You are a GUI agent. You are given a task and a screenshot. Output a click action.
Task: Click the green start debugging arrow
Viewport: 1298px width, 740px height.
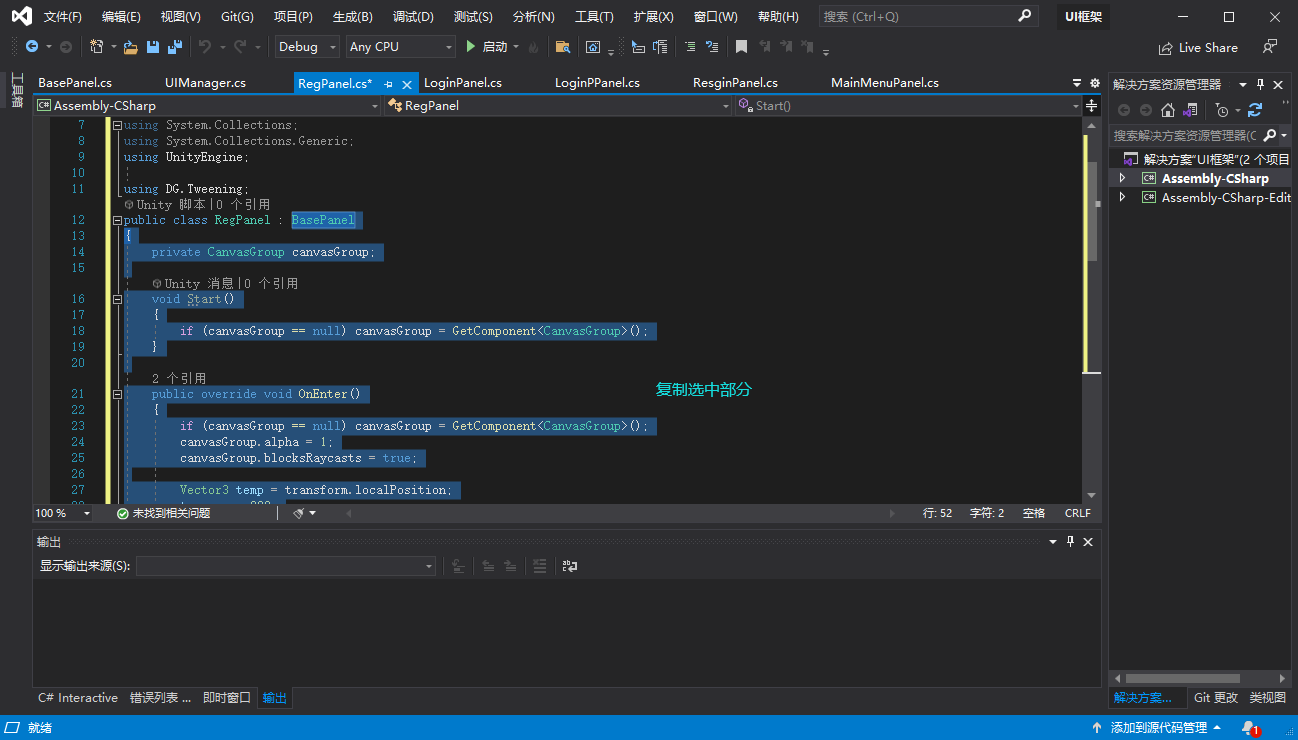pyautogui.click(x=471, y=47)
